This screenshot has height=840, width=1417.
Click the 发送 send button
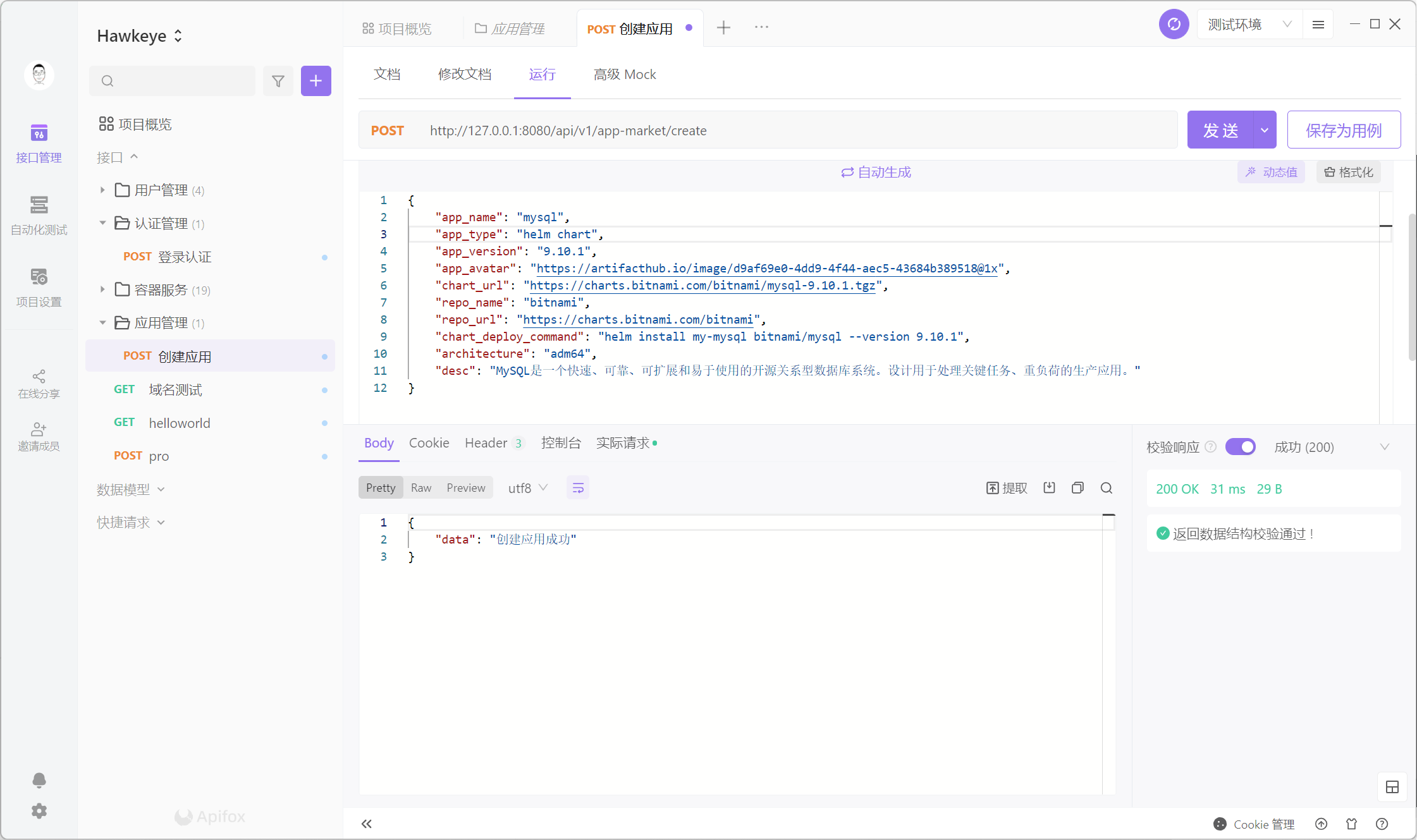[1220, 130]
